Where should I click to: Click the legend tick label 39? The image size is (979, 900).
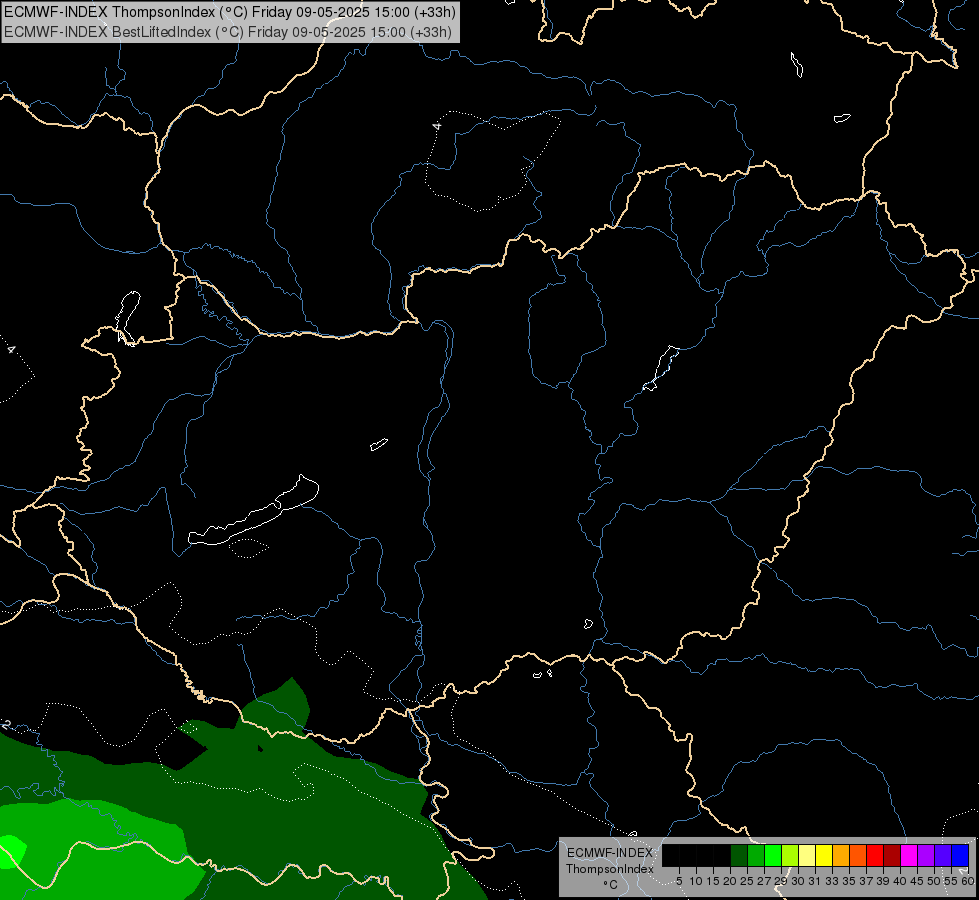pos(883,881)
